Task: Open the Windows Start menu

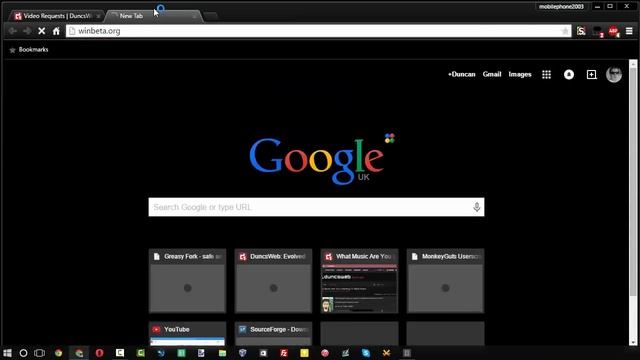Action: (x=7, y=353)
